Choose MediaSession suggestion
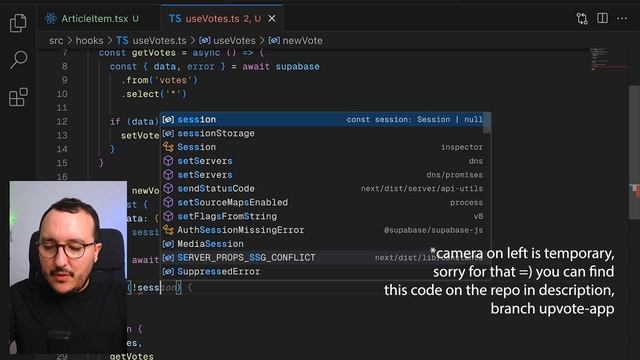The width and height of the screenshot is (640, 360). [x=322, y=244]
